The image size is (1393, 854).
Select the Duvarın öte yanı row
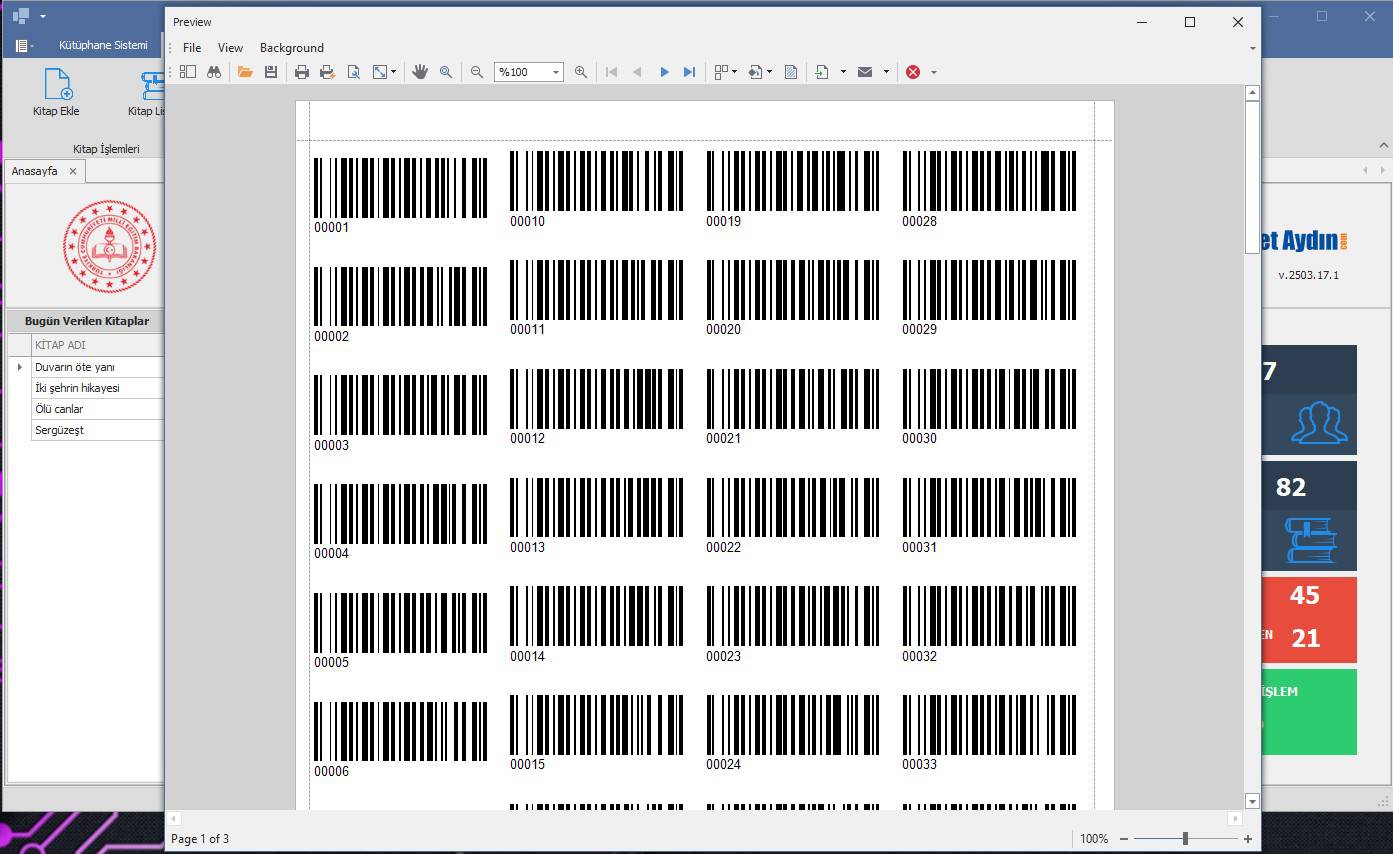click(75, 367)
